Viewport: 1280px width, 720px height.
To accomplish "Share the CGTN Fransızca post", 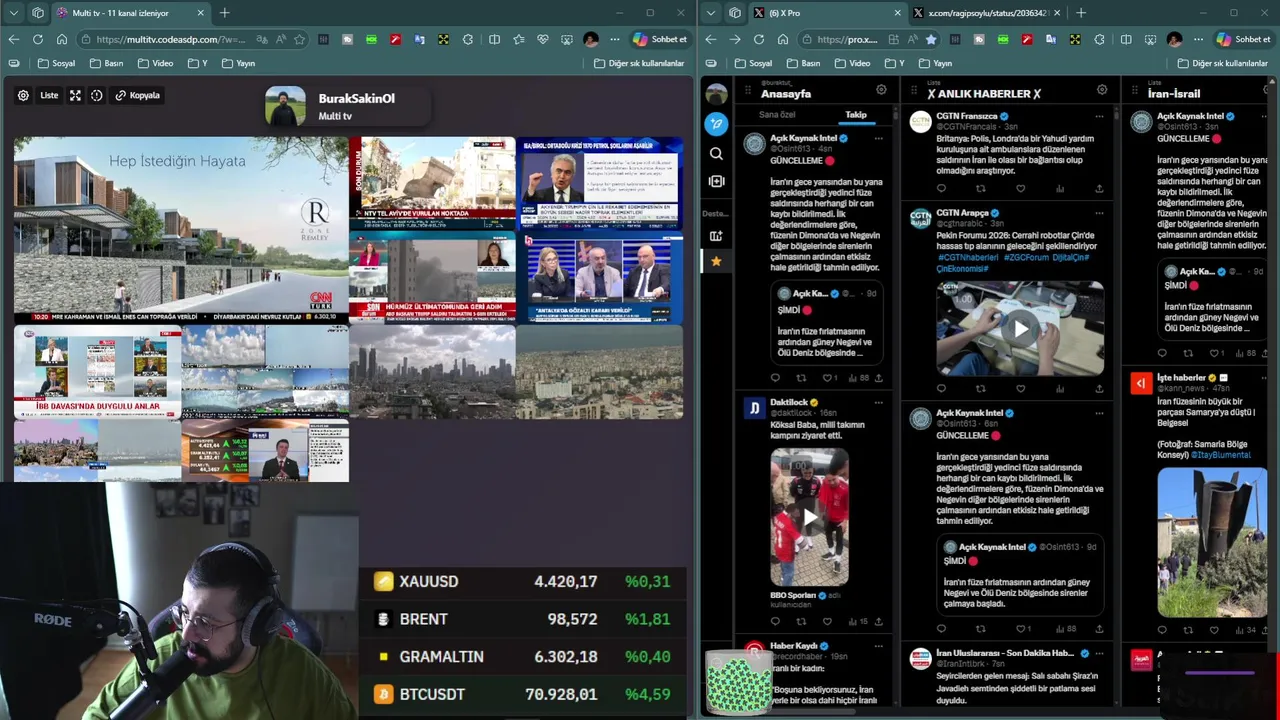I will point(1099,188).
